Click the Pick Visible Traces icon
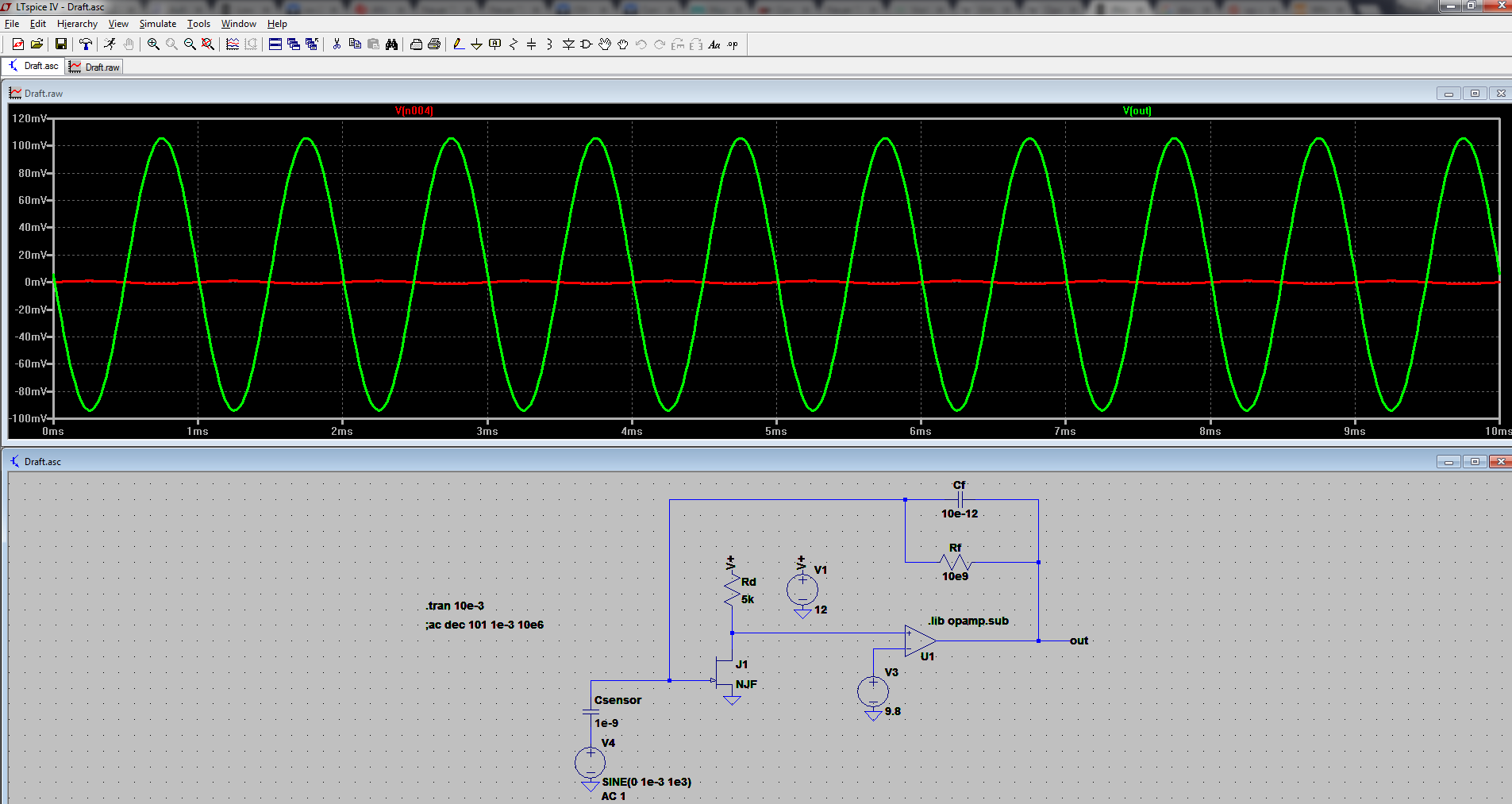This screenshot has width=1512, height=804. (x=233, y=44)
